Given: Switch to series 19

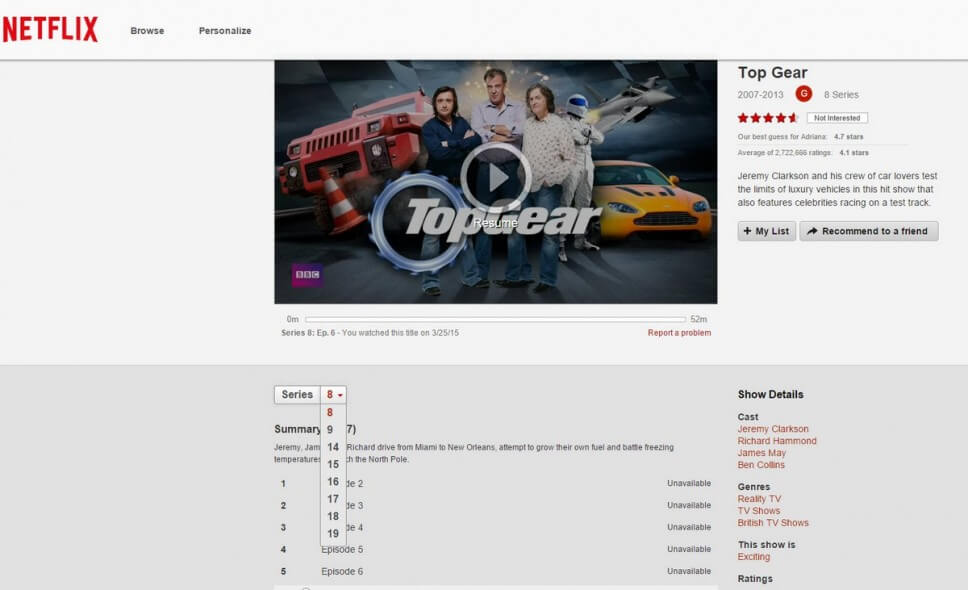Looking at the screenshot, I should [333, 533].
